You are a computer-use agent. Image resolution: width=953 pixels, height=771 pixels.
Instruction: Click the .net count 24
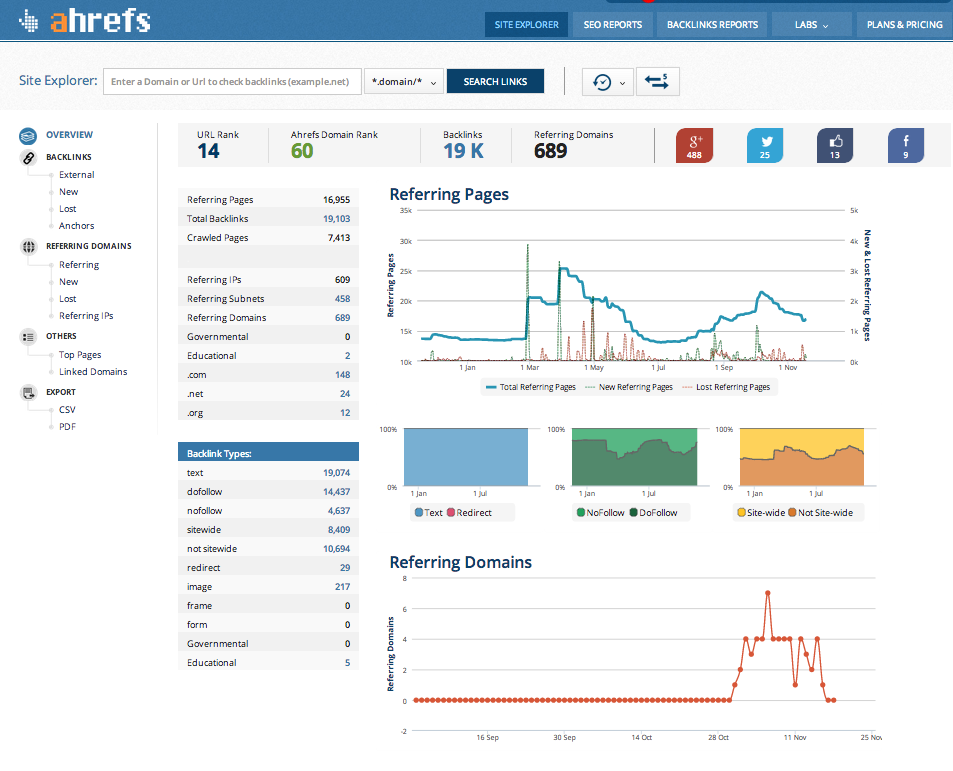(345, 394)
